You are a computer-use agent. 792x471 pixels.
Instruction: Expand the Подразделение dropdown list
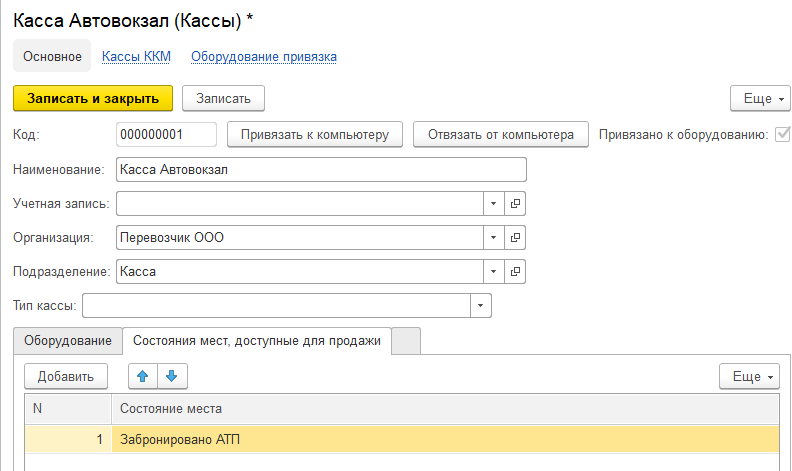[494, 271]
